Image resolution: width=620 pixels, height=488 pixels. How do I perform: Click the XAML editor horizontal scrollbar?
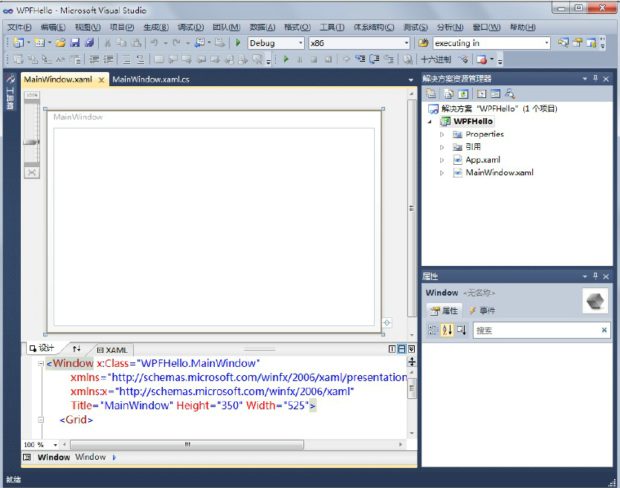coord(187,444)
